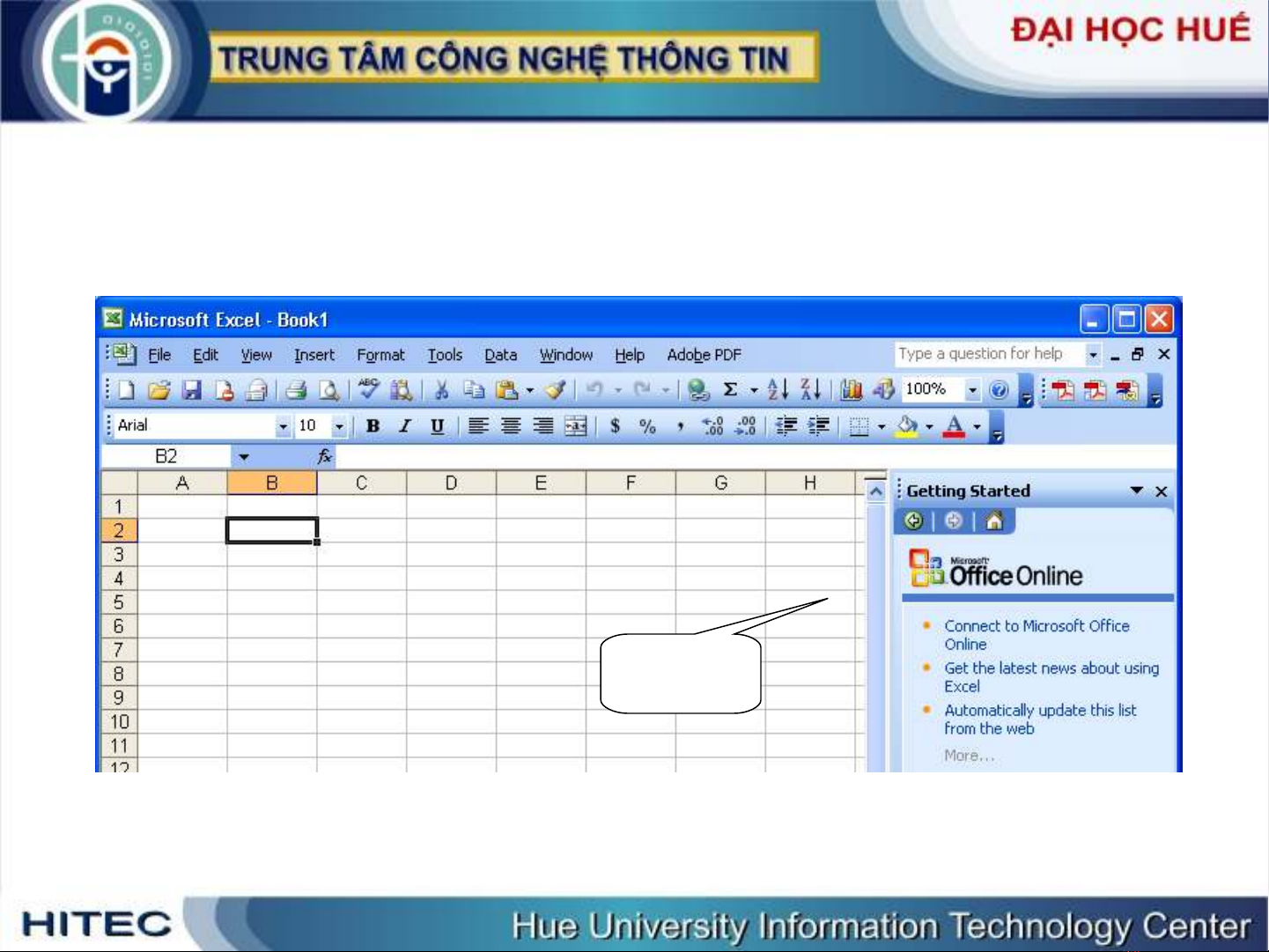The height and width of the screenshot is (952, 1269).
Task: Open the Format menu
Action: point(380,355)
